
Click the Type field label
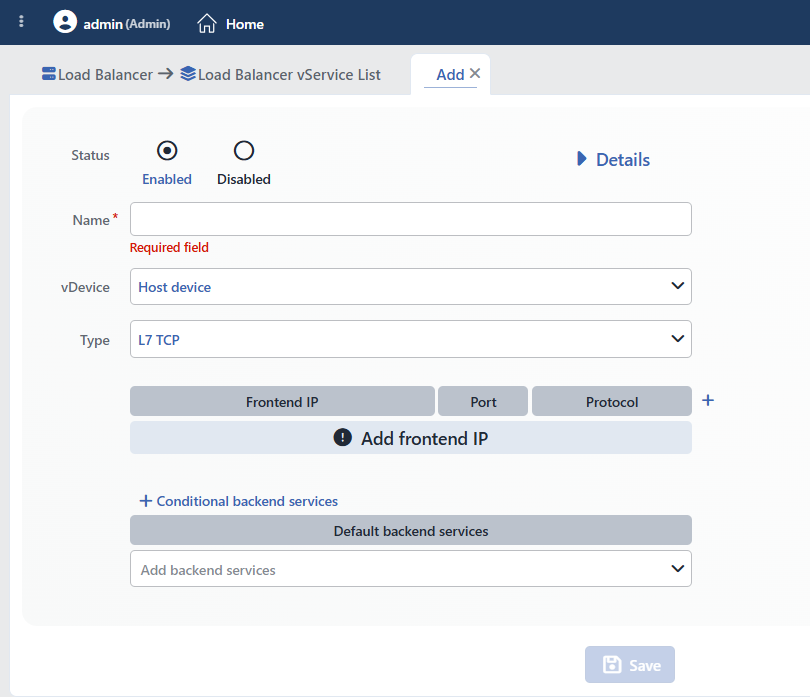click(x=95, y=340)
